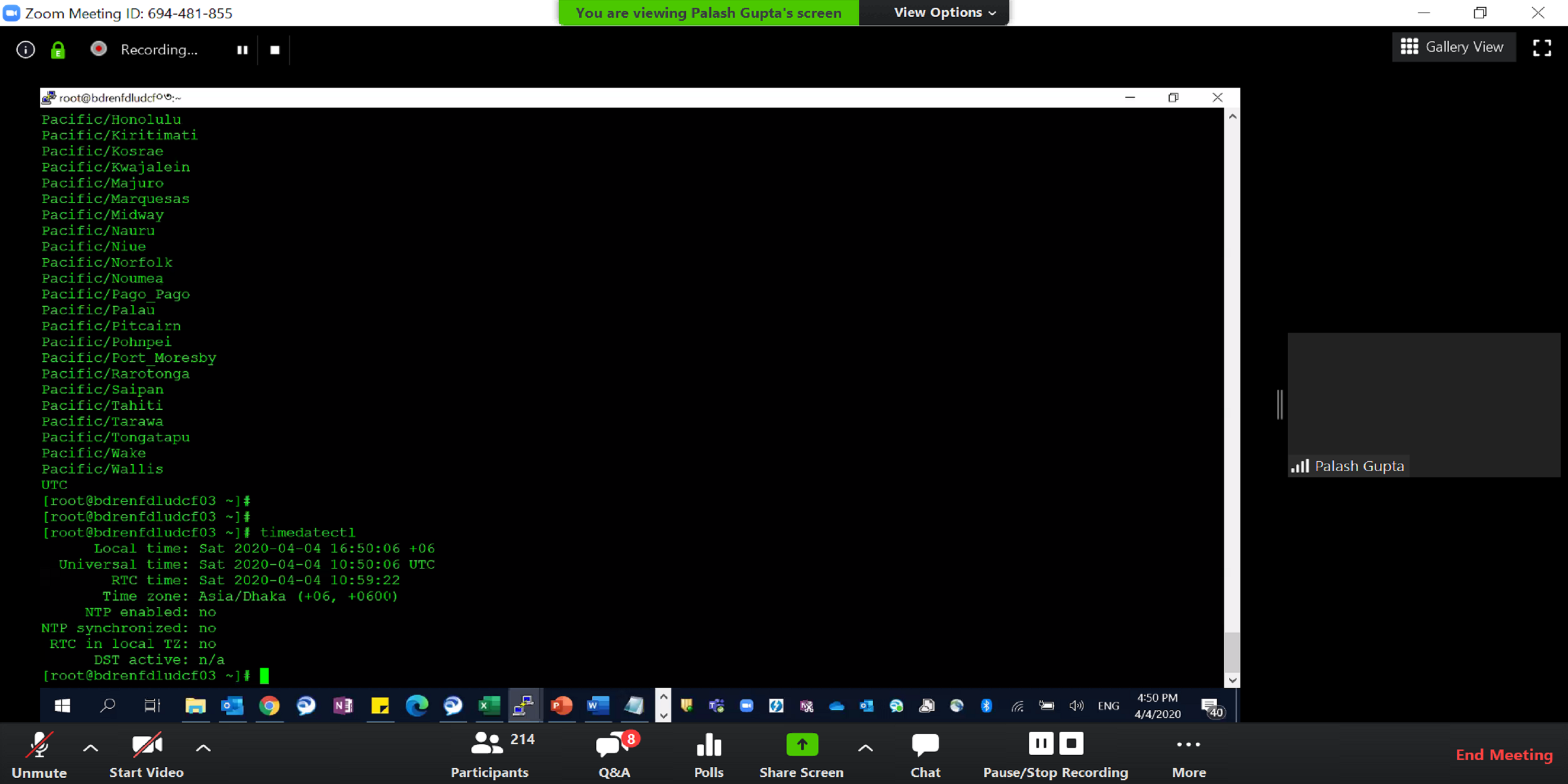Expand share screen options arrow
This screenshot has height=784, width=1568.
[865, 747]
